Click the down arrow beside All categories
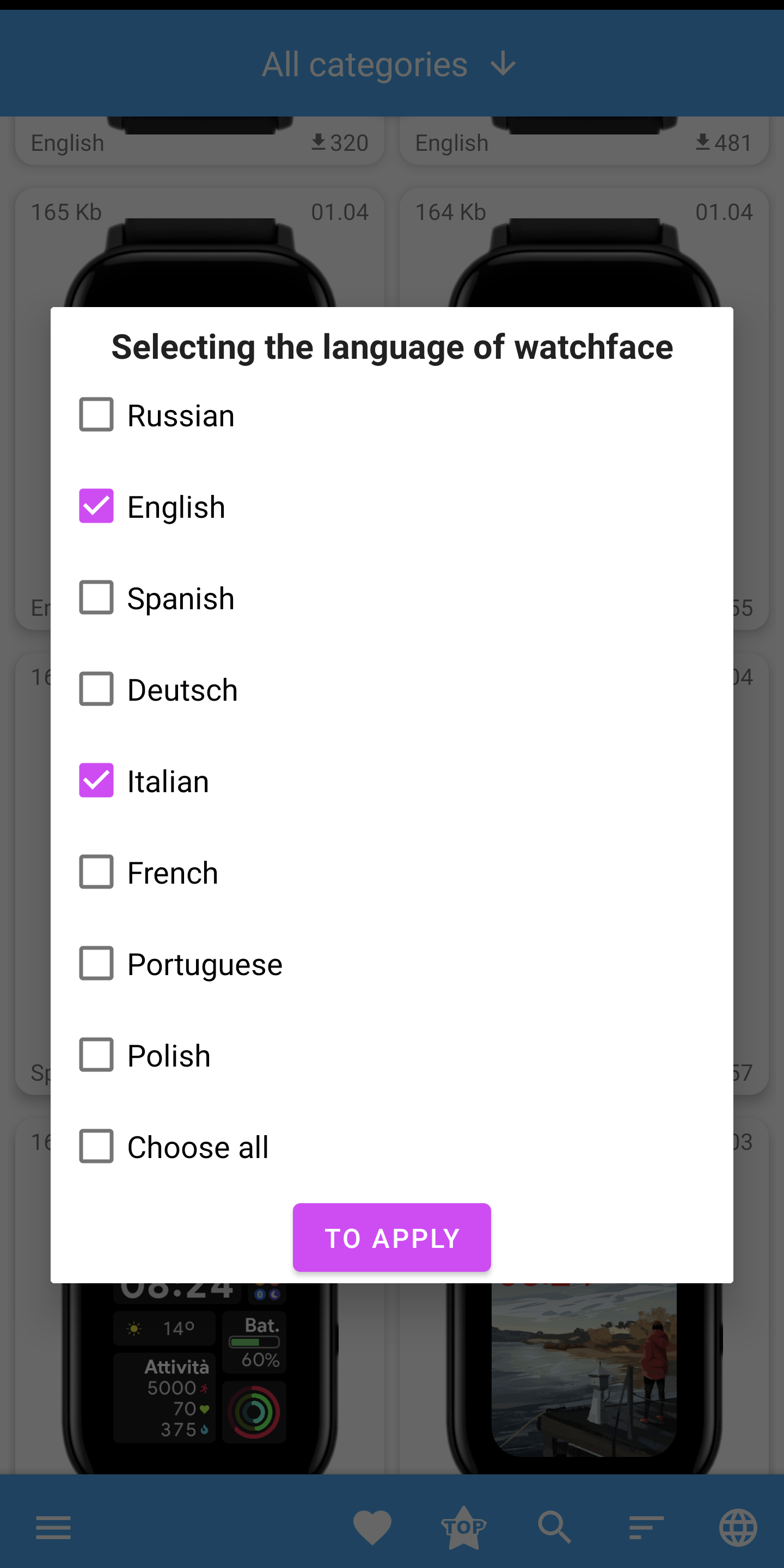784x1568 pixels. [504, 64]
